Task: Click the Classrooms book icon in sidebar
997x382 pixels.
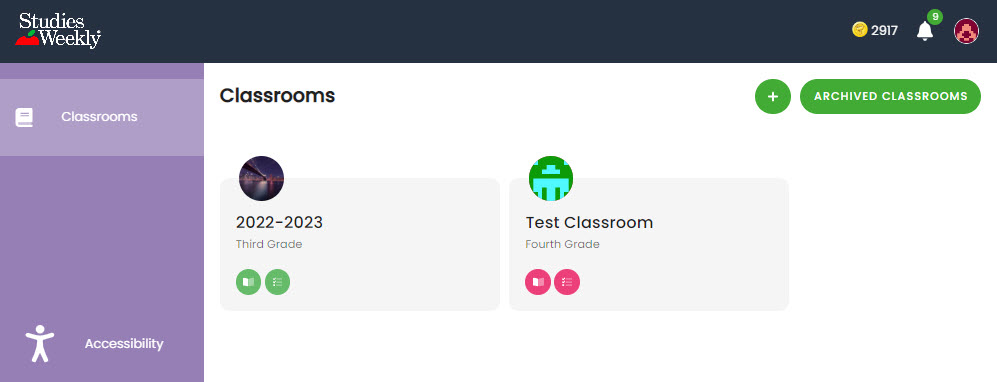Action: (x=24, y=118)
